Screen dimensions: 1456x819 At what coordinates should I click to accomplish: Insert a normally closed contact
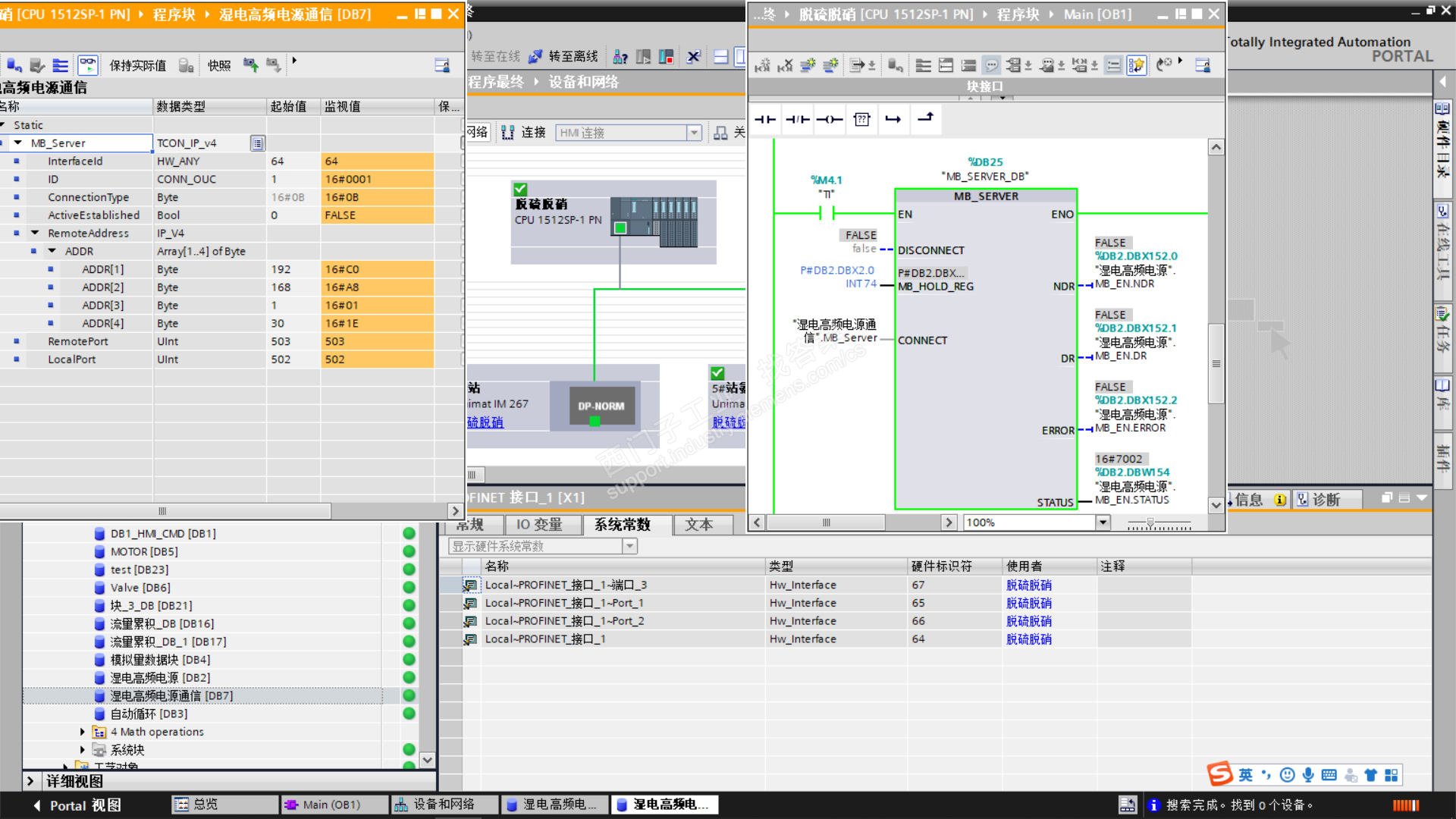(x=797, y=119)
